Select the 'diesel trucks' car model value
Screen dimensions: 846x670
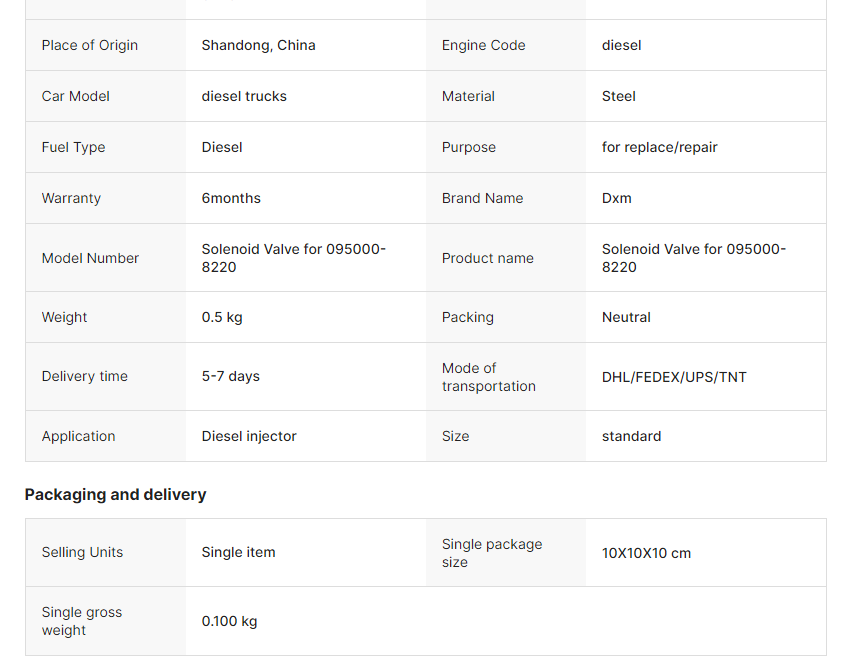click(x=244, y=96)
